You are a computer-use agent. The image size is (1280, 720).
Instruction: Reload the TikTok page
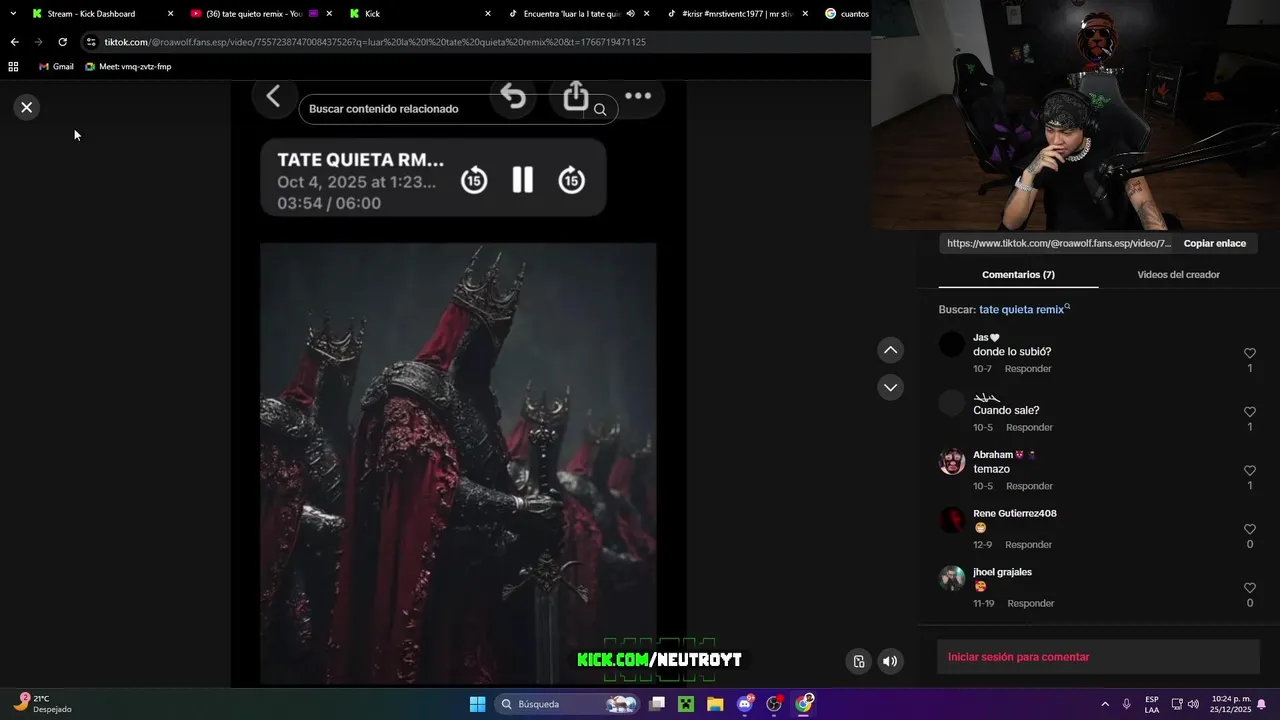(62, 42)
